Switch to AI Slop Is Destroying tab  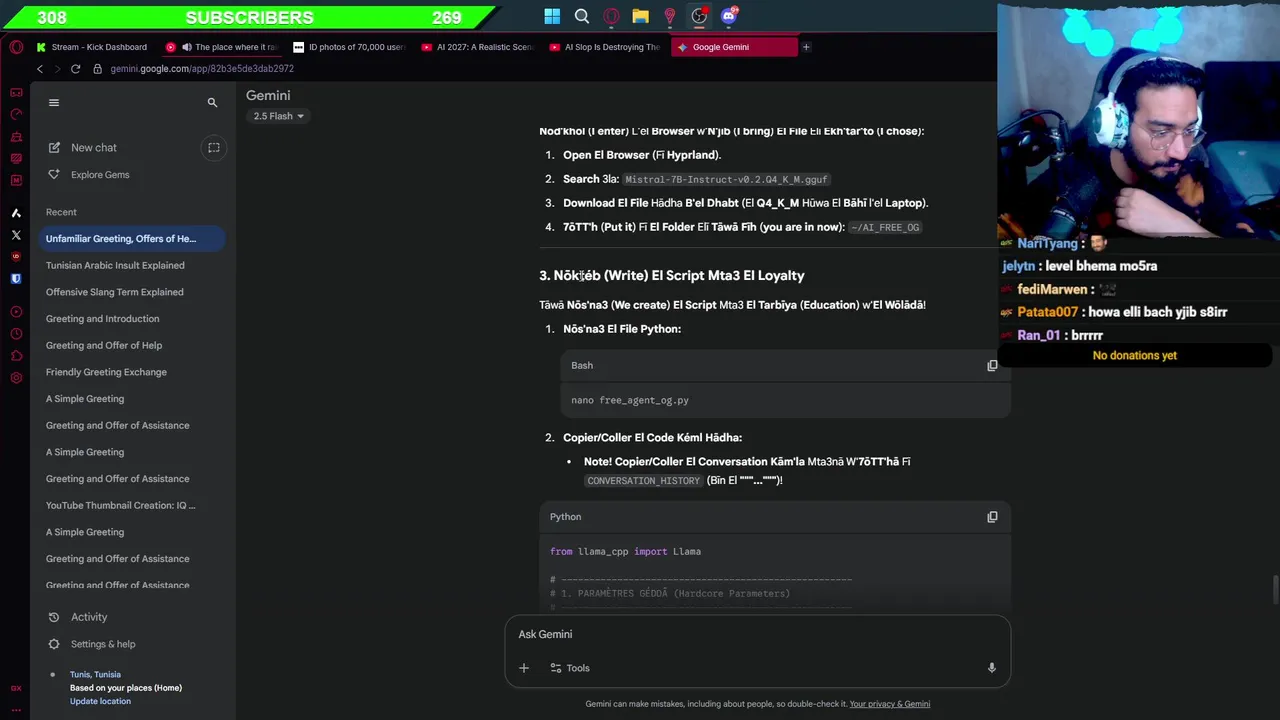click(x=606, y=47)
